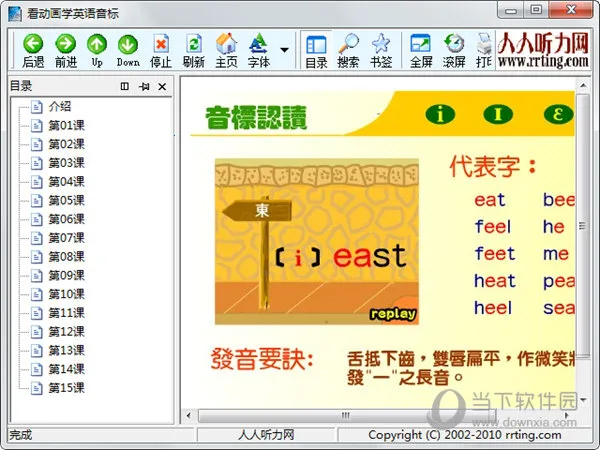This screenshot has height=450, width=600.
Task: Open 介绍 item in the contents tree
Action: pyautogui.click(x=60, y=106)
